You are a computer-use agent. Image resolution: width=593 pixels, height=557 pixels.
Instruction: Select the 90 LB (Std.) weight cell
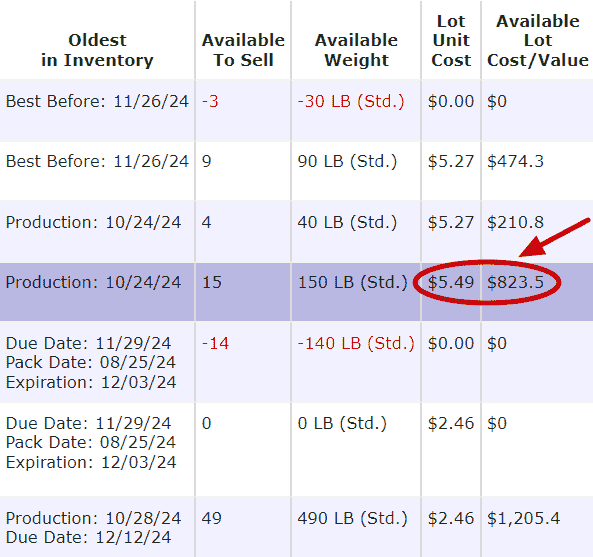click(347, 161)
